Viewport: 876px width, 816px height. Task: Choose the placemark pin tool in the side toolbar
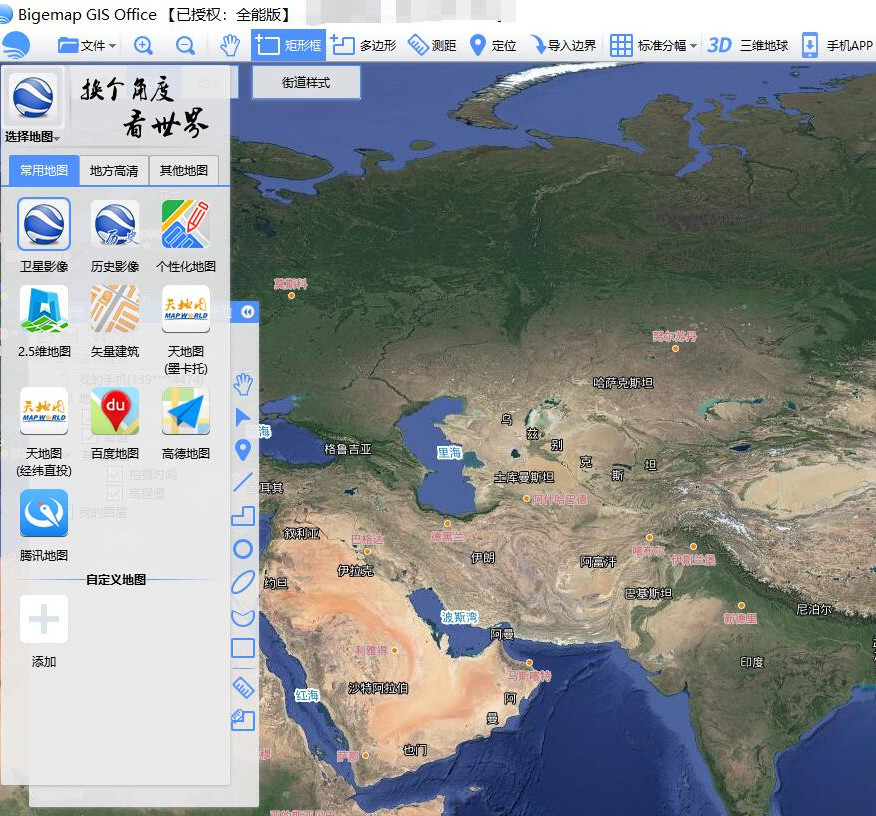pos(243,450)
